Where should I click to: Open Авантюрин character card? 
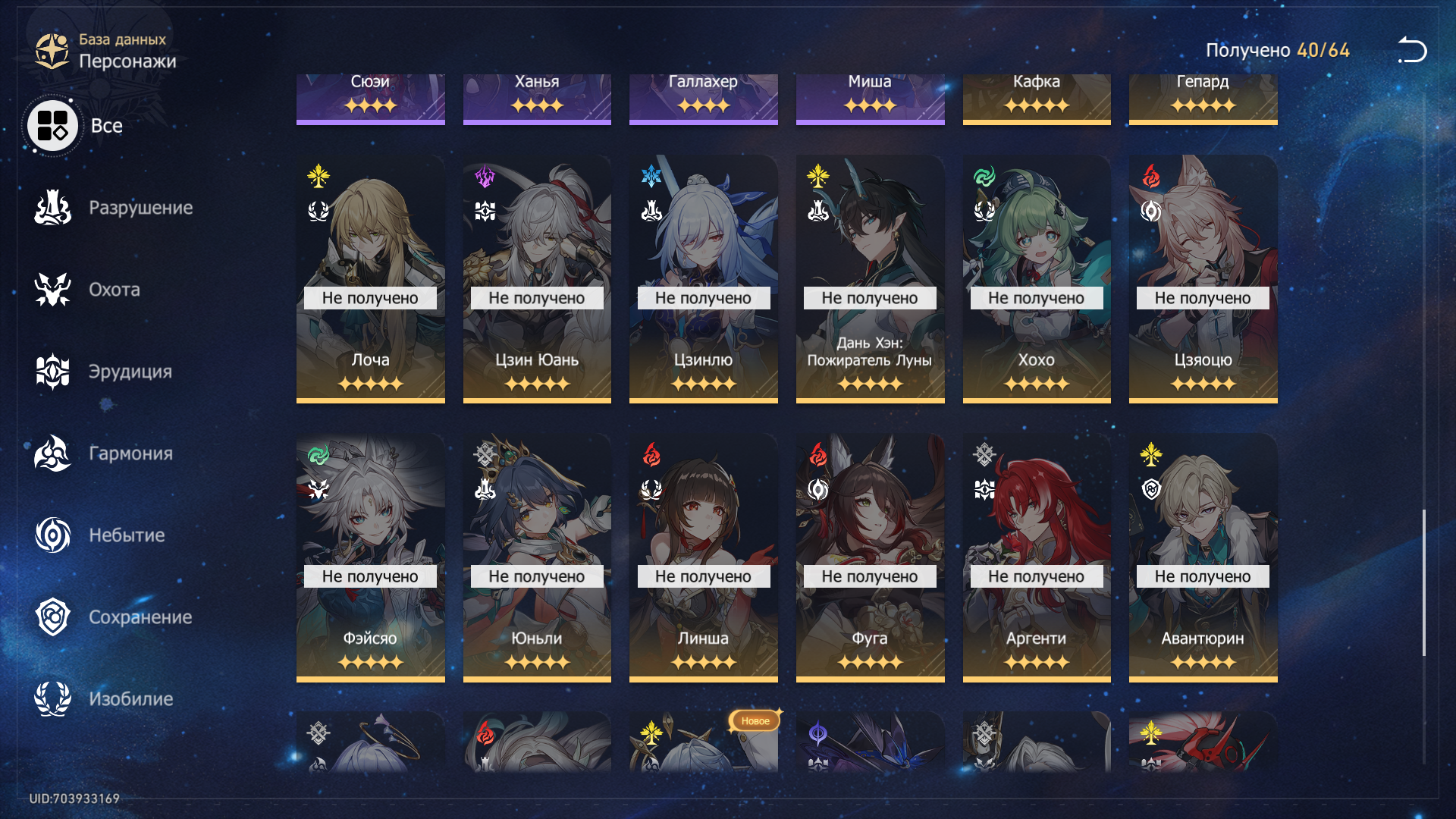1203,557
